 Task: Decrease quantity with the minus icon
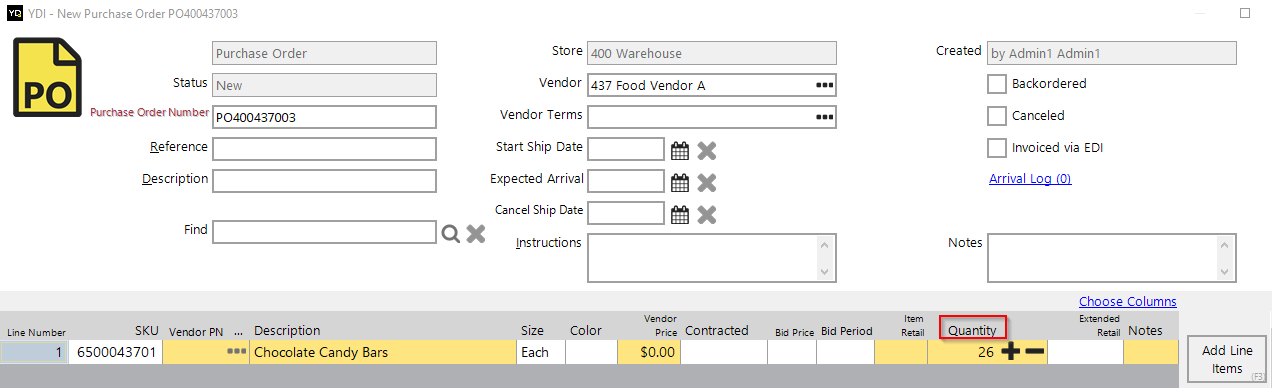pos(1035,352)
